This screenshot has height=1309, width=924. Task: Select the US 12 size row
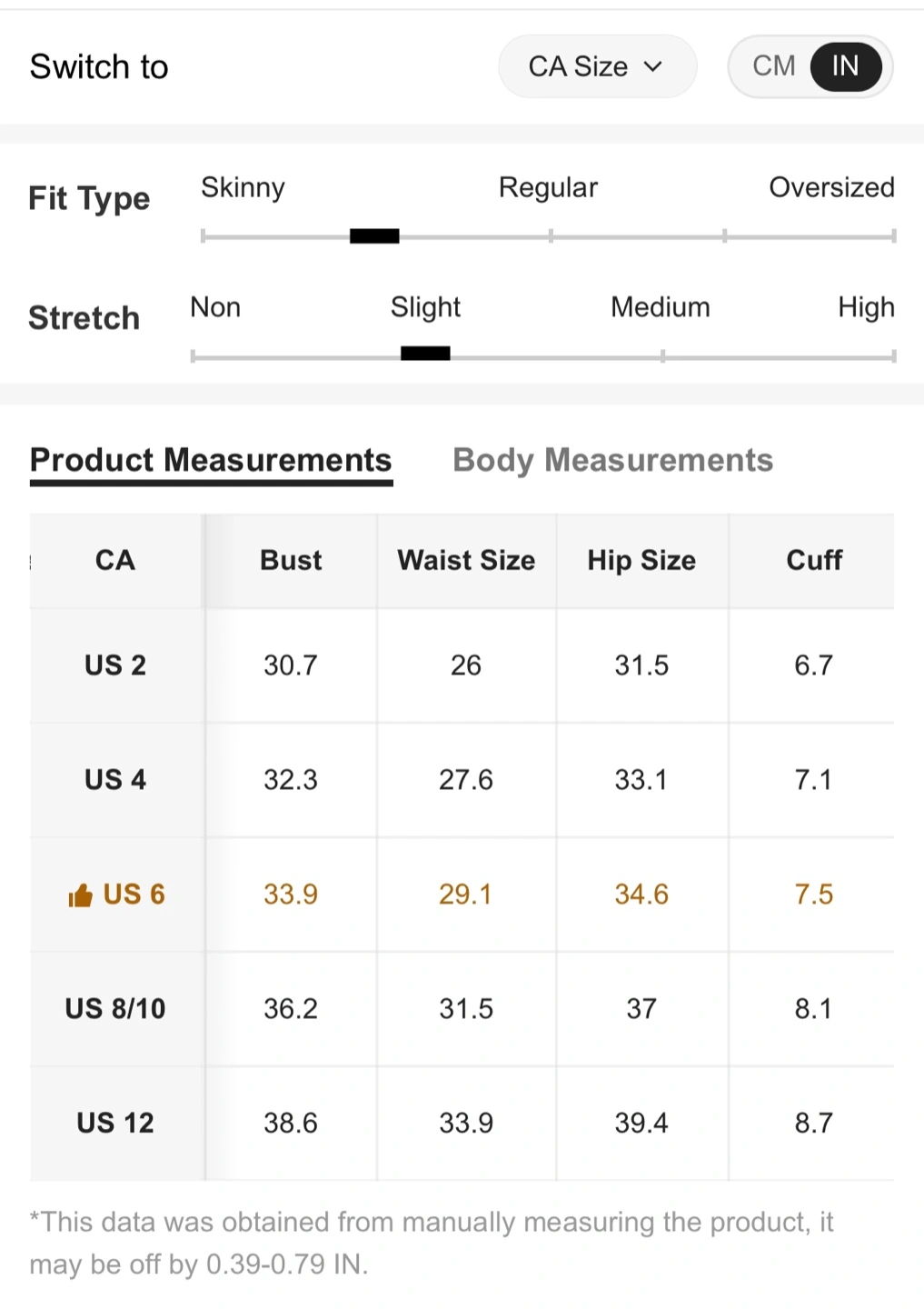115,1124
